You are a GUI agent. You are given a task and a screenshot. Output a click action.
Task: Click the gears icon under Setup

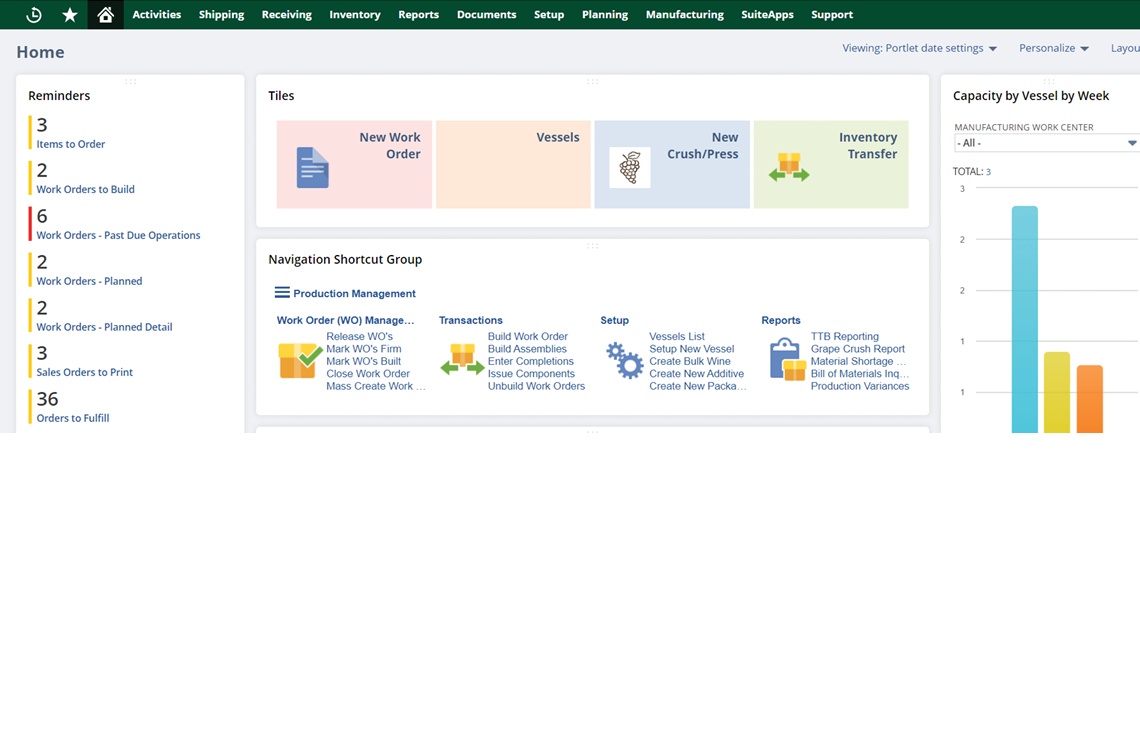[625, 360]
